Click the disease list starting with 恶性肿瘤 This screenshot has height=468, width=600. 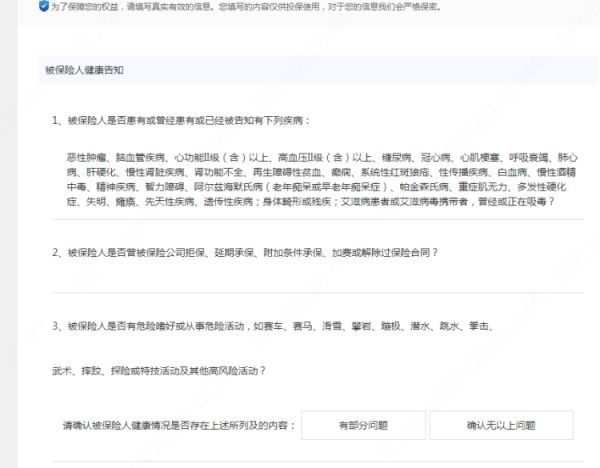[322, 179]
